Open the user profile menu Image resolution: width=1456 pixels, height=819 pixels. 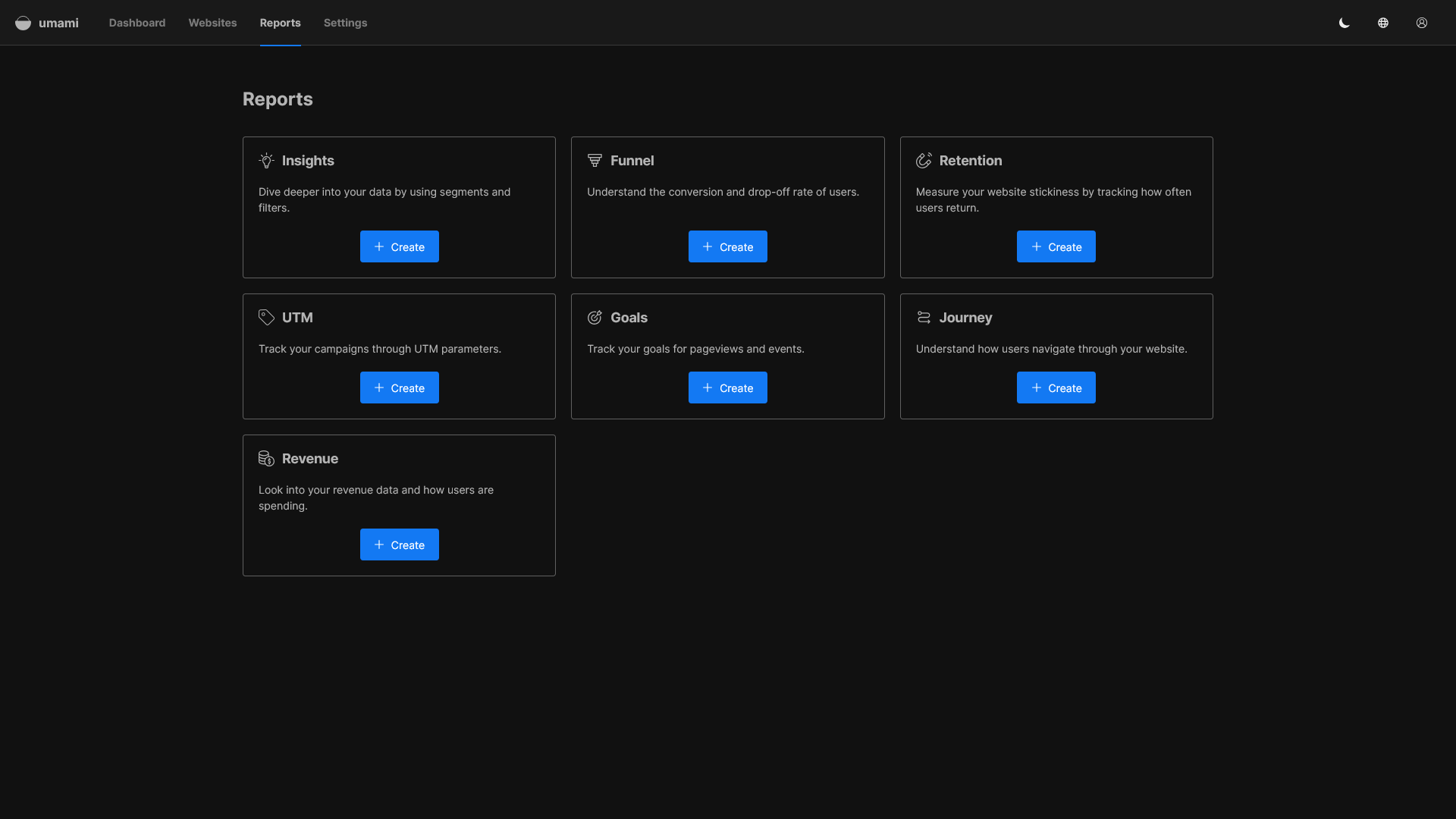pyautogui.click(x=1422, y=23)
